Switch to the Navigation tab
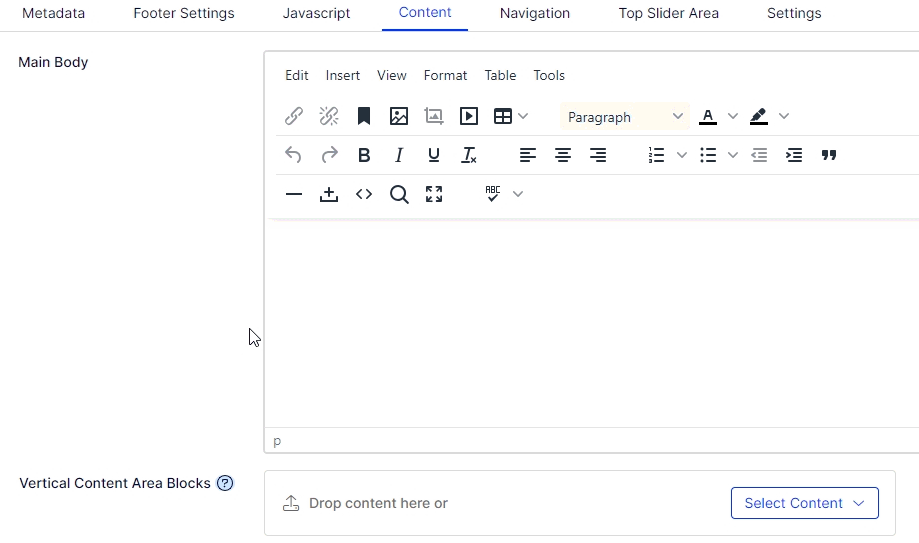Screen dimensions: 919x543 (x=535, y=13)
